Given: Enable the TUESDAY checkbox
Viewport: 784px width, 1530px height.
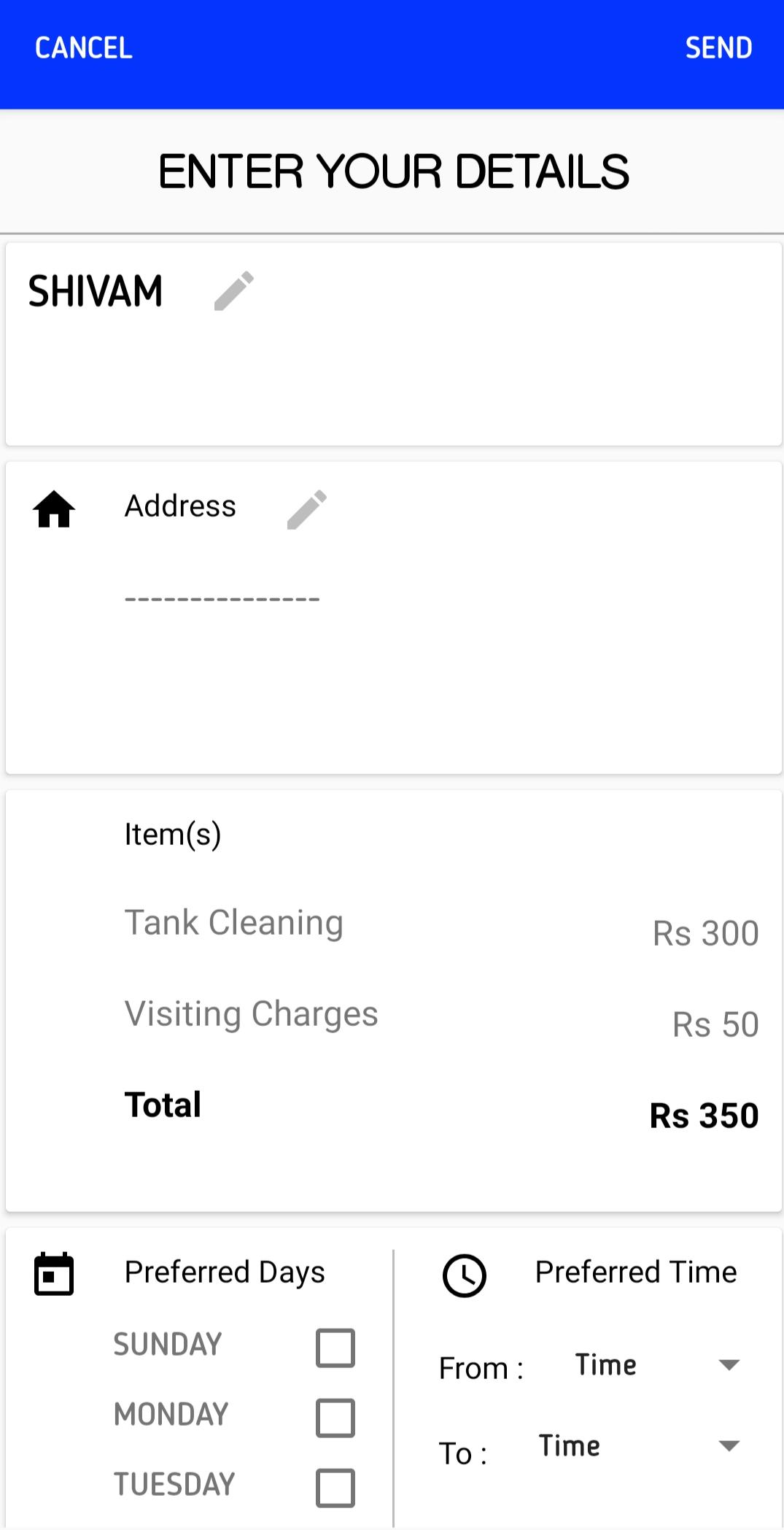Looking at the screenshot, I should [335, 1488].
